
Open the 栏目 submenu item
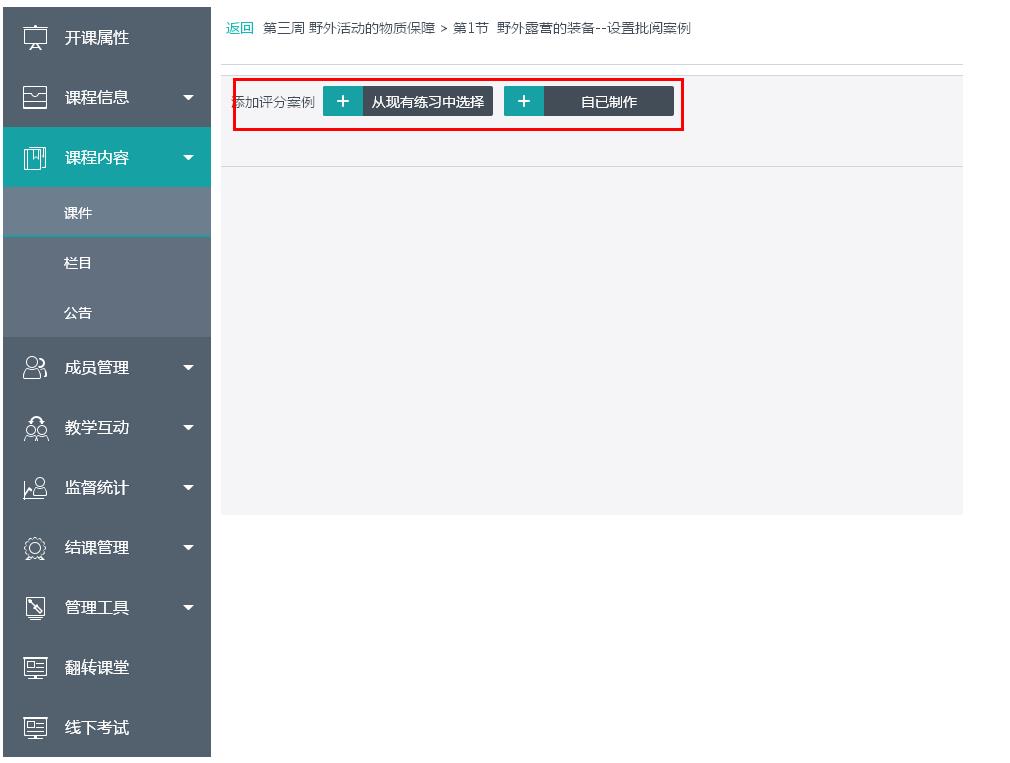78,263
